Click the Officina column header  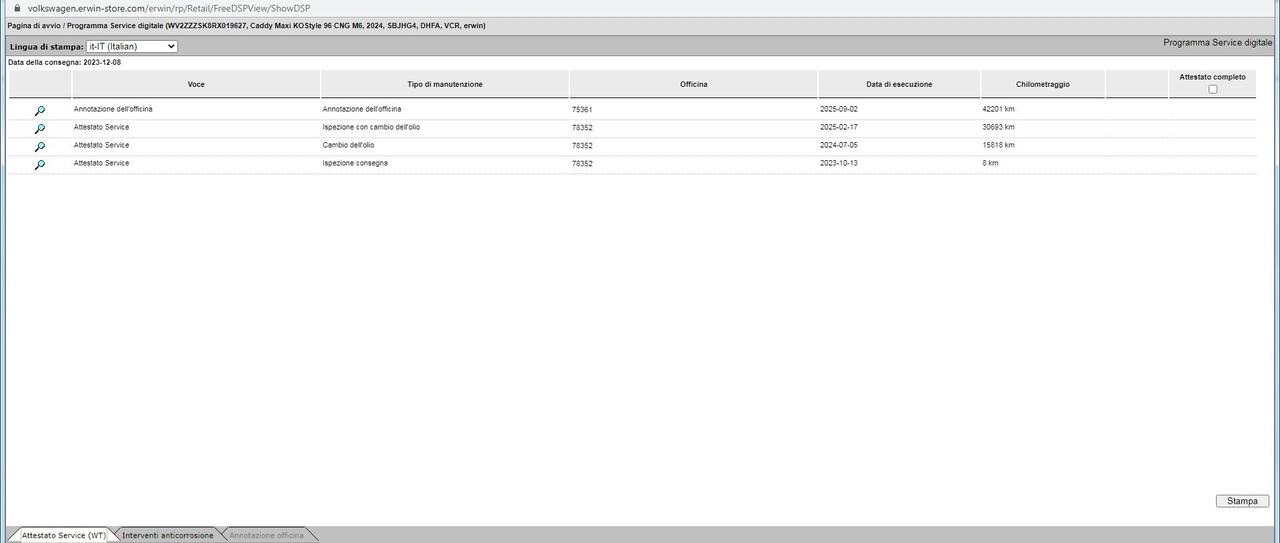click(693, 84)
